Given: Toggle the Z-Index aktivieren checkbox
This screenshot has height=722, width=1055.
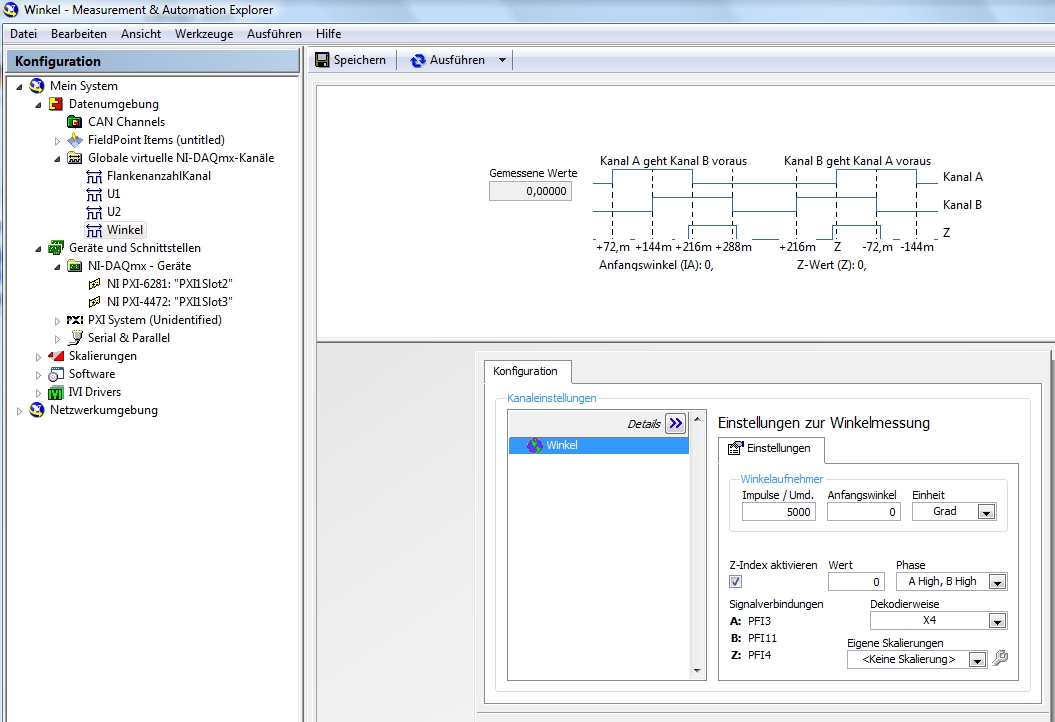Looking at the screenshot, I should point(735,581).
